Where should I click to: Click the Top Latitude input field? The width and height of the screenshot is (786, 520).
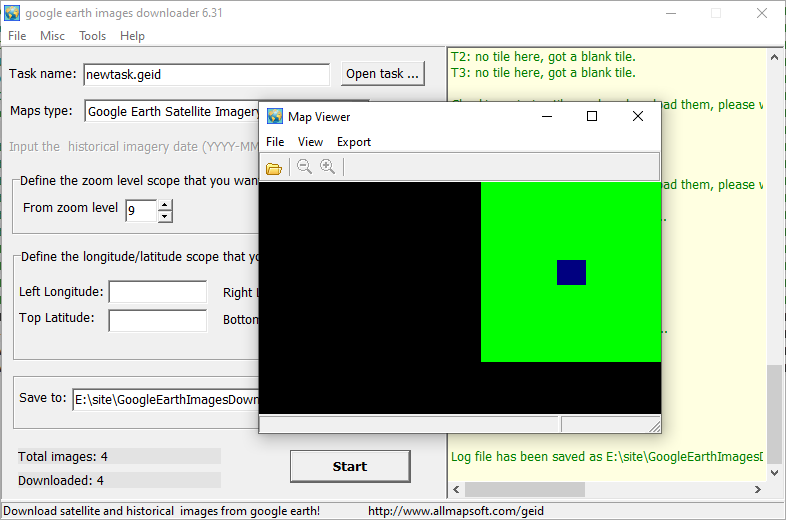click(158, 320)
